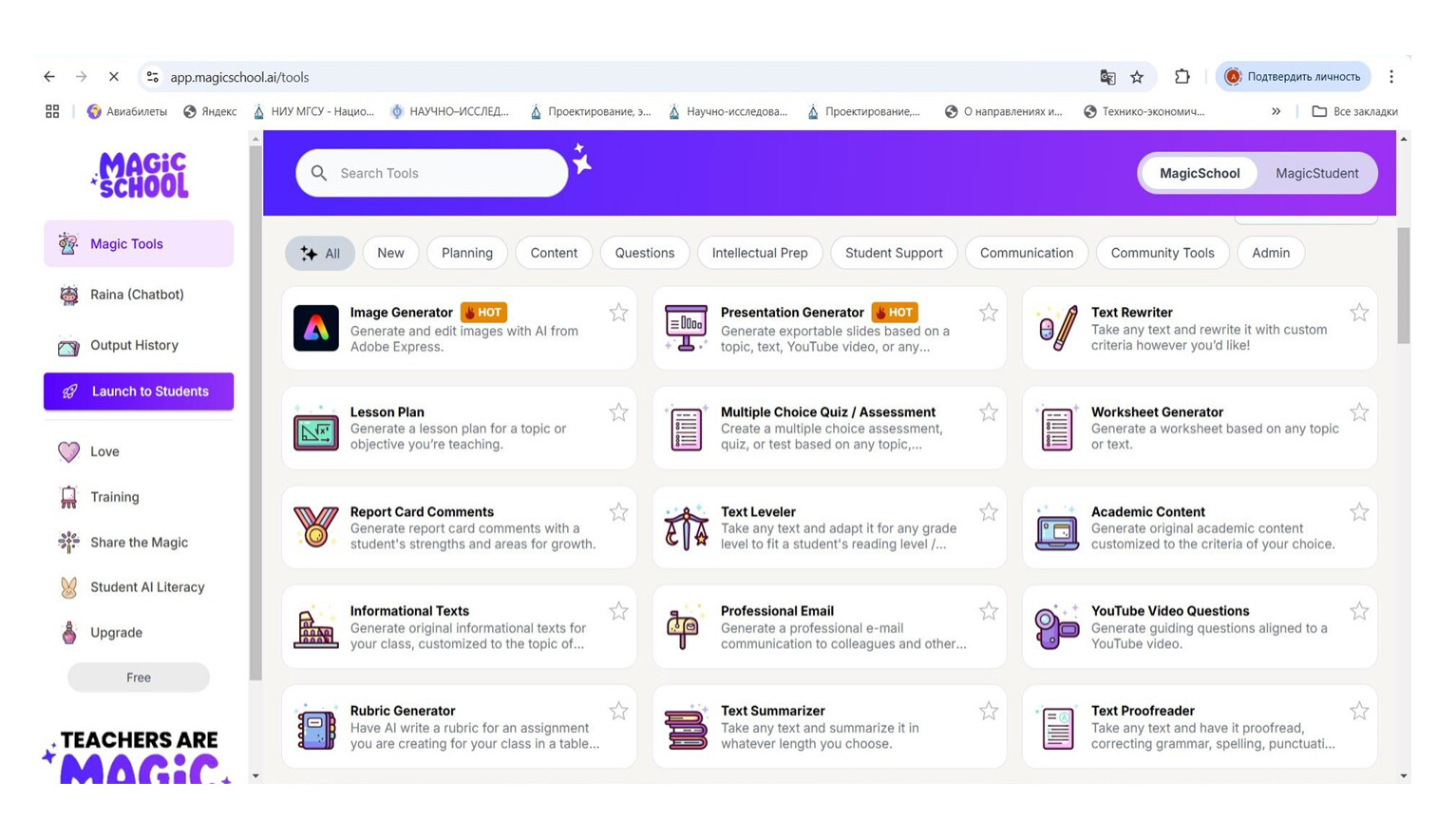Click the search magnifier icon

319,173
